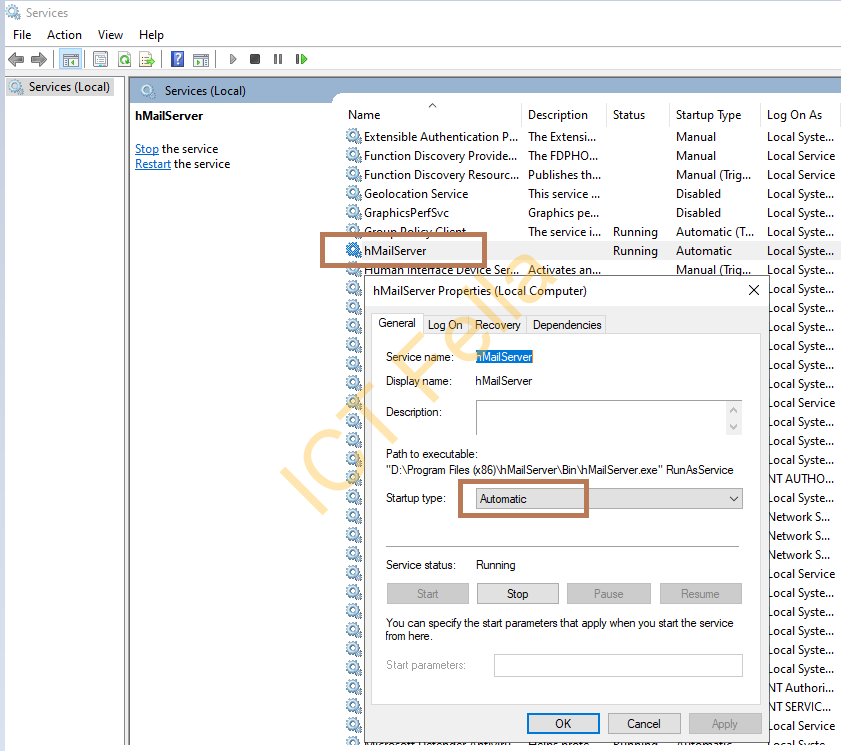Viewport: 841px width, 751px height.
Task: Click the gear icon beside Extensible Authentication P...
Action: tap(353, 136)
